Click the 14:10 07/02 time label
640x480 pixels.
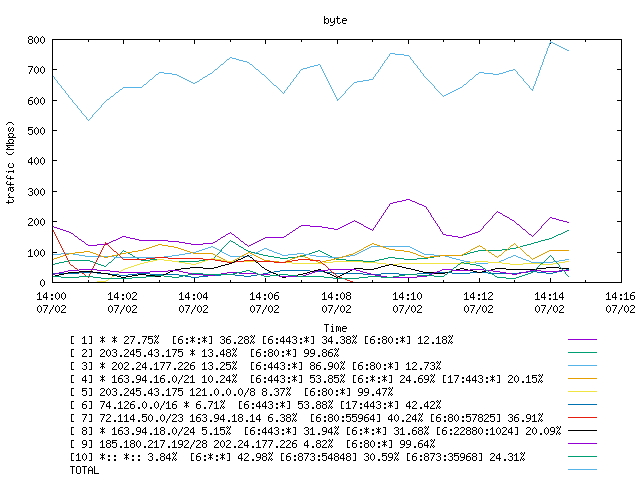[x=407, y=302]
